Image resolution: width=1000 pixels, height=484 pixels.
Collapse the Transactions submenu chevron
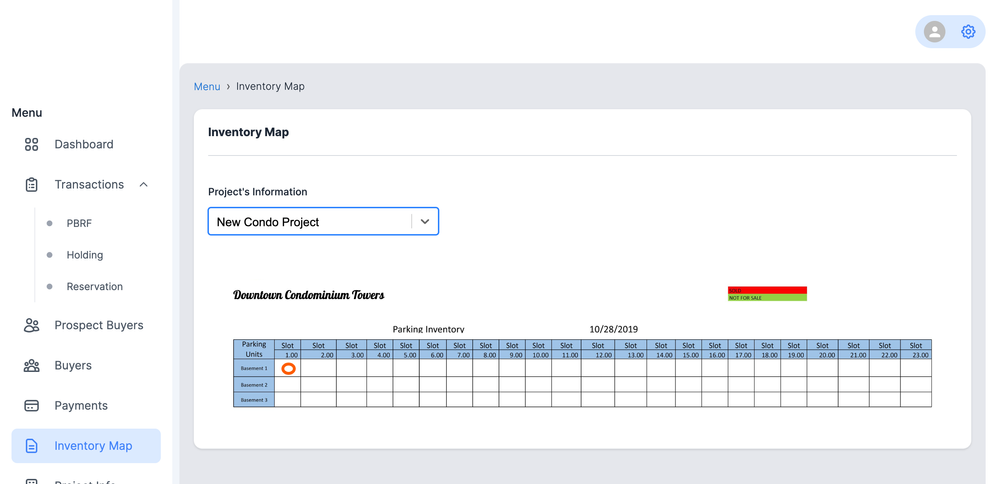(x=144, y=185)
